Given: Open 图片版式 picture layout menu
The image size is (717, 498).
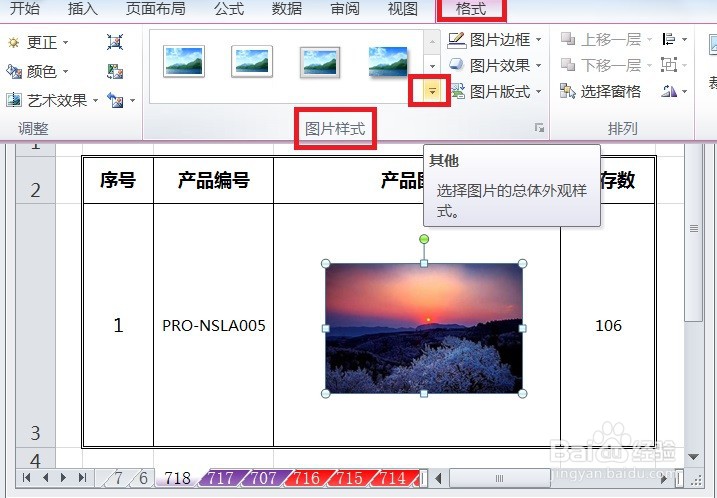Looking at the screenshot, I should 496,91.
